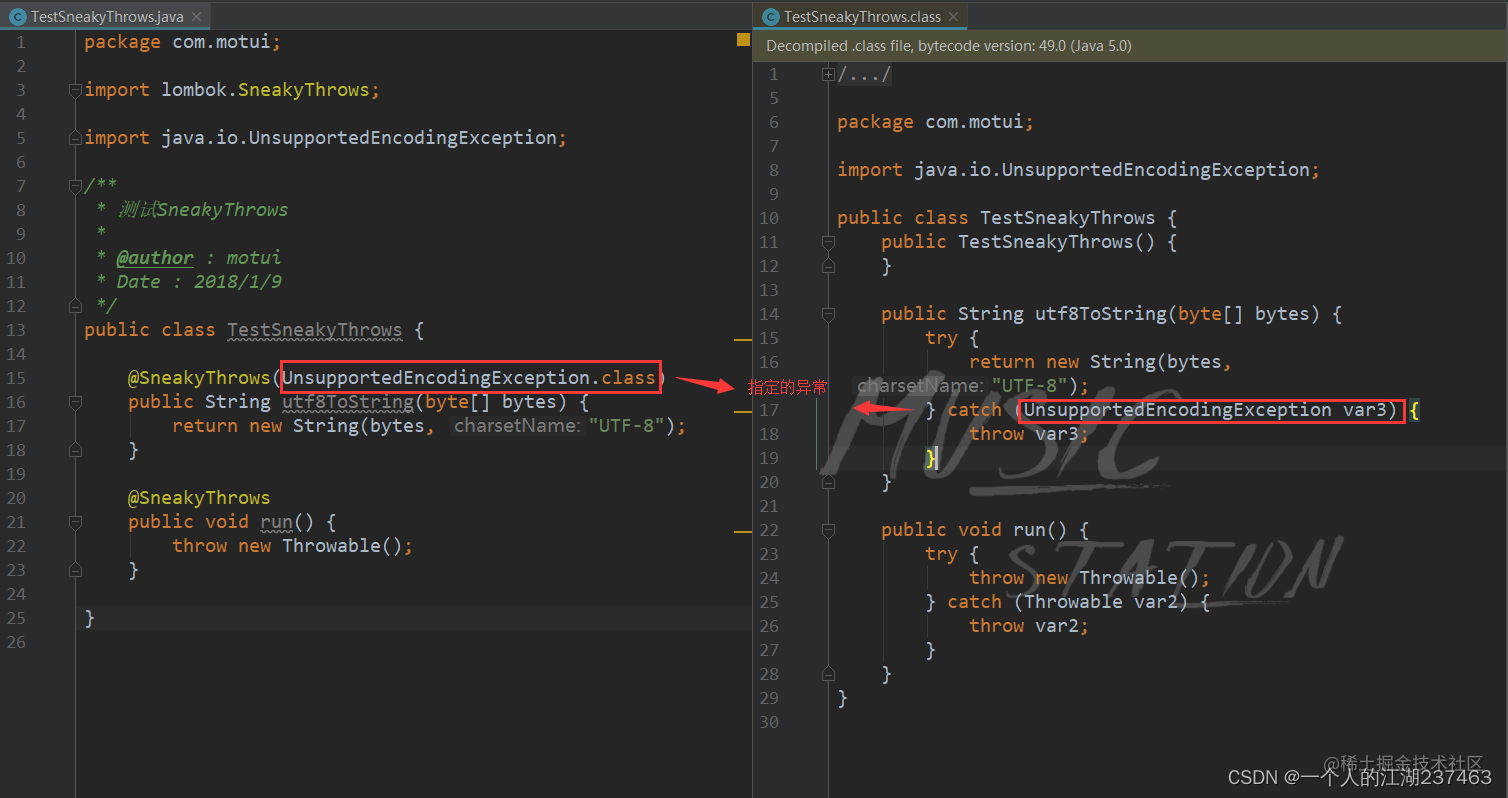Click the Javadoc end fold marker at line 12
Image resolution: width=1508 pixels, height=798 pixels.
(75, 306)
